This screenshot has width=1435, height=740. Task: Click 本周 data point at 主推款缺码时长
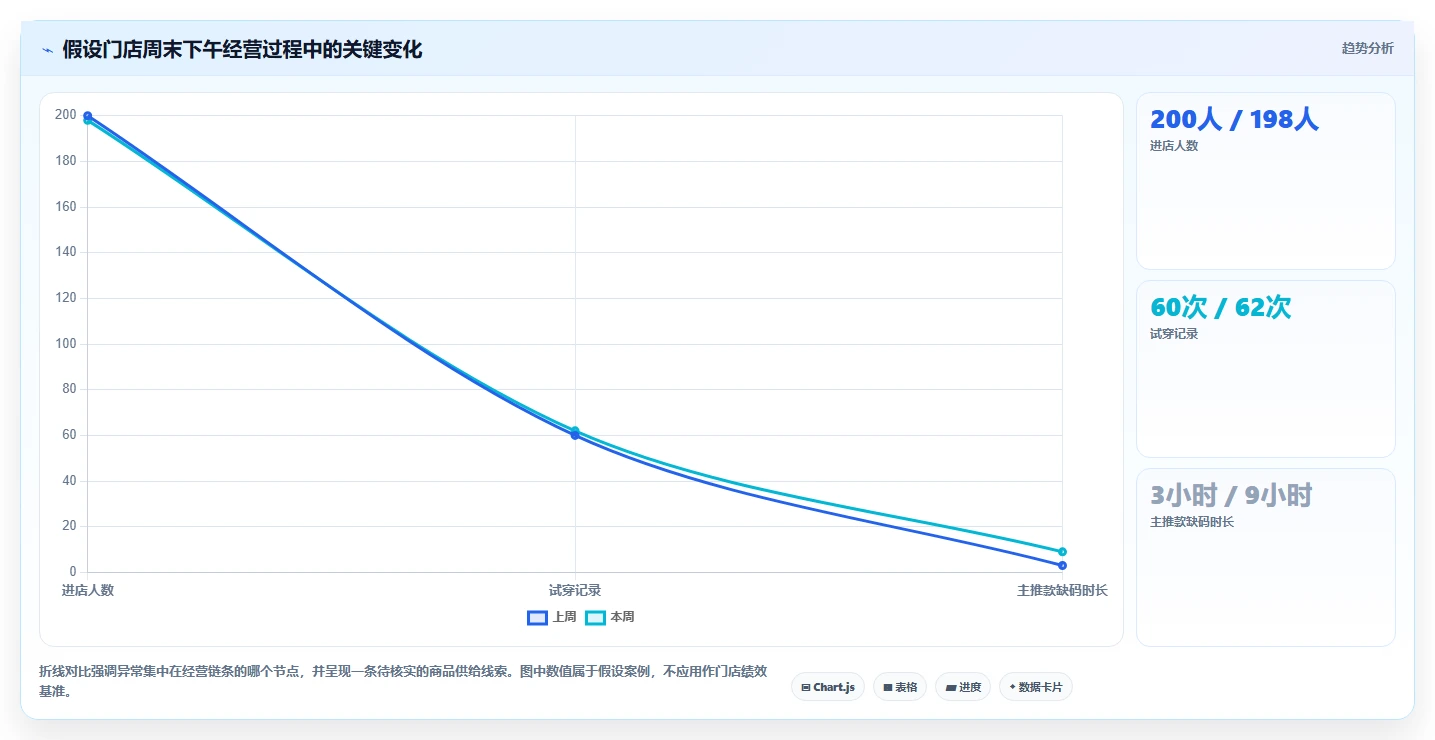tap(1062, 552)
